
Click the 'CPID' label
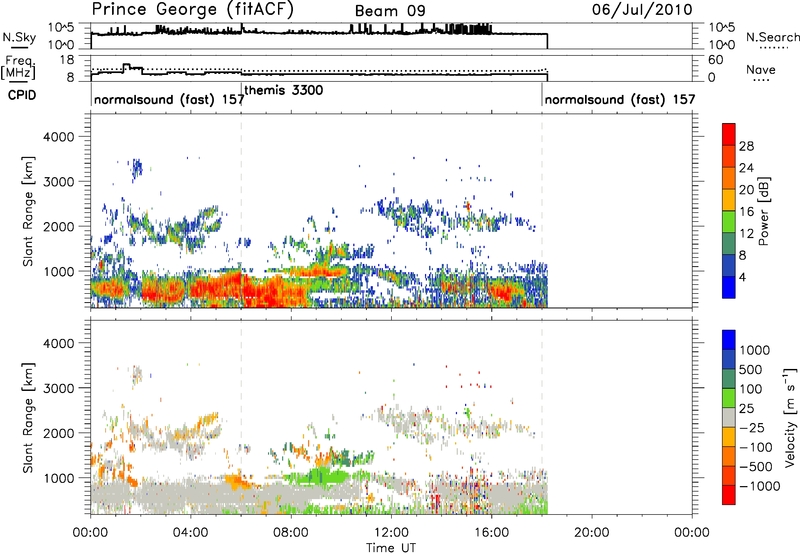(x=22, y=95)
